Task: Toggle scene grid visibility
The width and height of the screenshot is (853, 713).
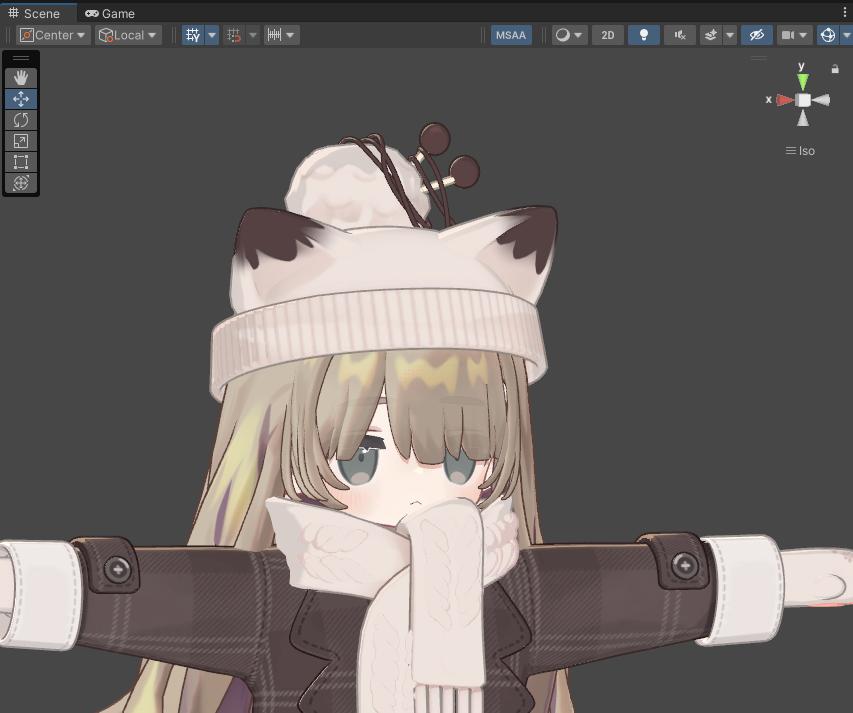Action: [x=193, y=35]
